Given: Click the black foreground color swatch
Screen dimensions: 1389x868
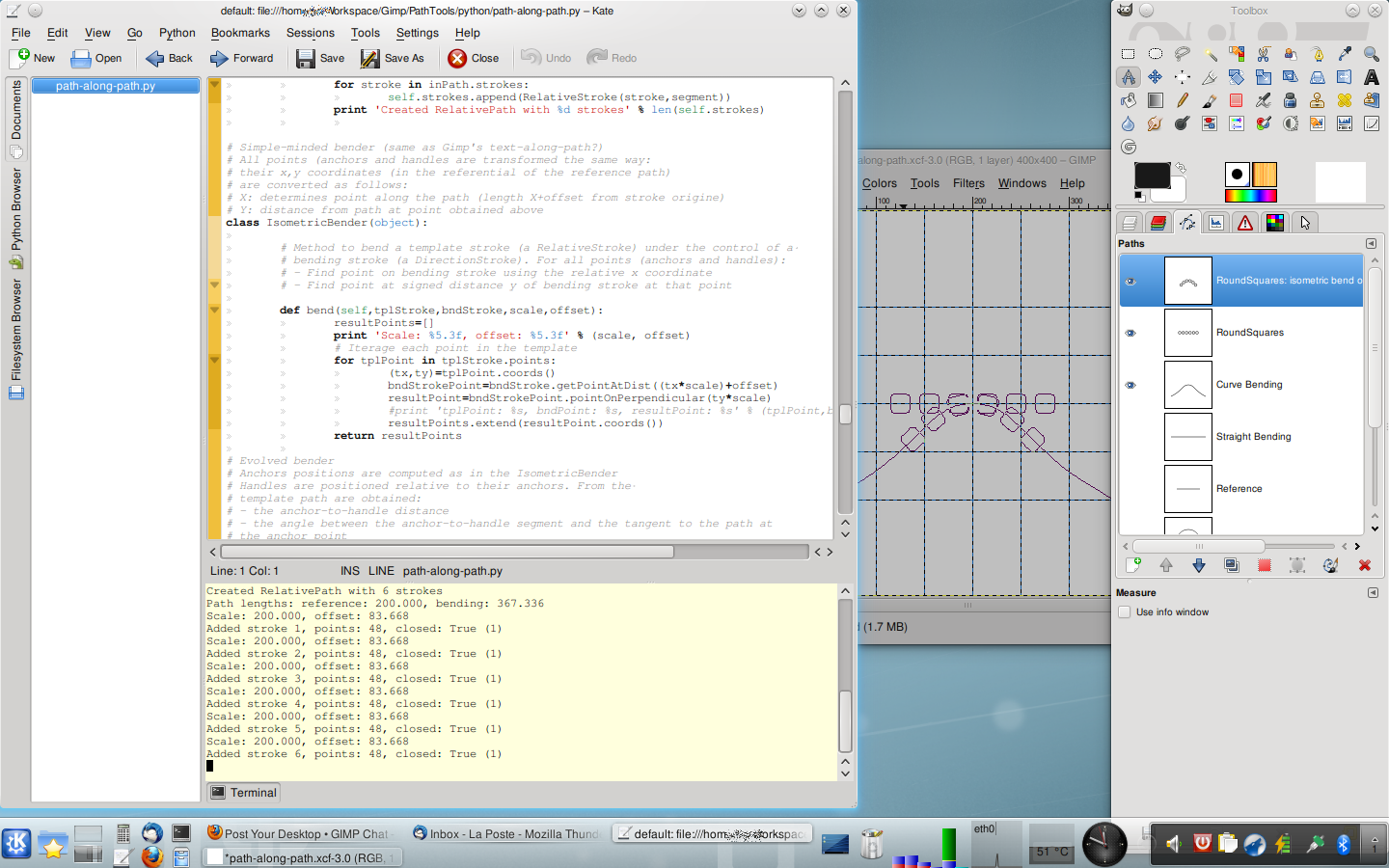Looking at the screenshot, I should click(x=1152, y=176).
